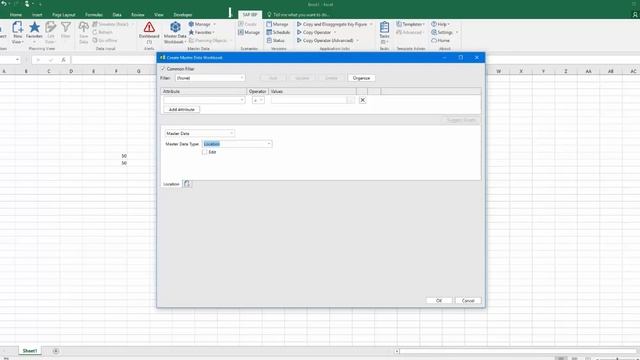Run the Copy Operator job

pos(316,32)
